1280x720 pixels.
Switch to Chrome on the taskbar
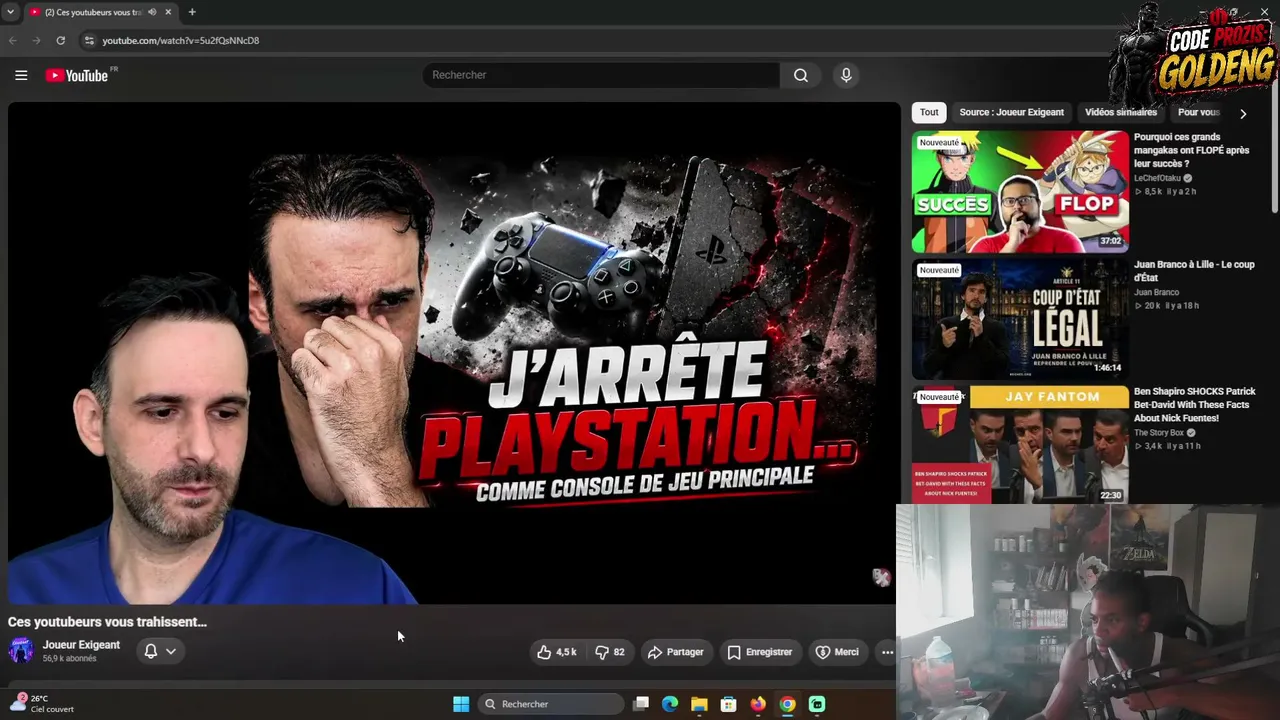pyautogui.click(x=788, y=704)
